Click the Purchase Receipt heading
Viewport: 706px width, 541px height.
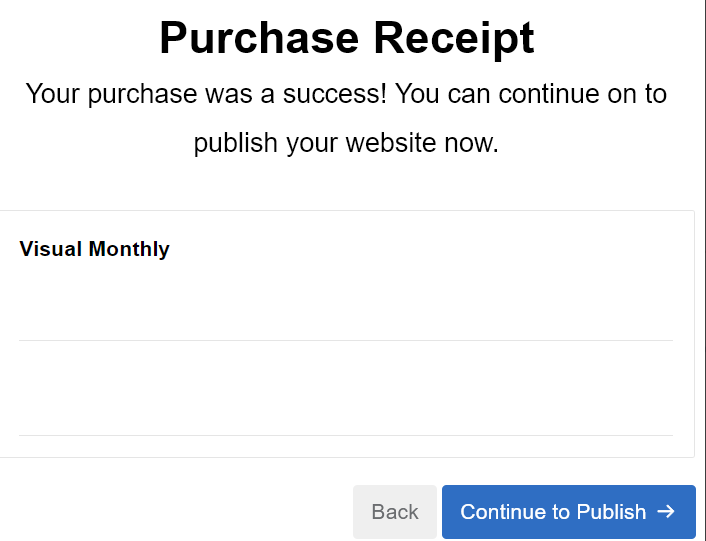click(346, 39)
